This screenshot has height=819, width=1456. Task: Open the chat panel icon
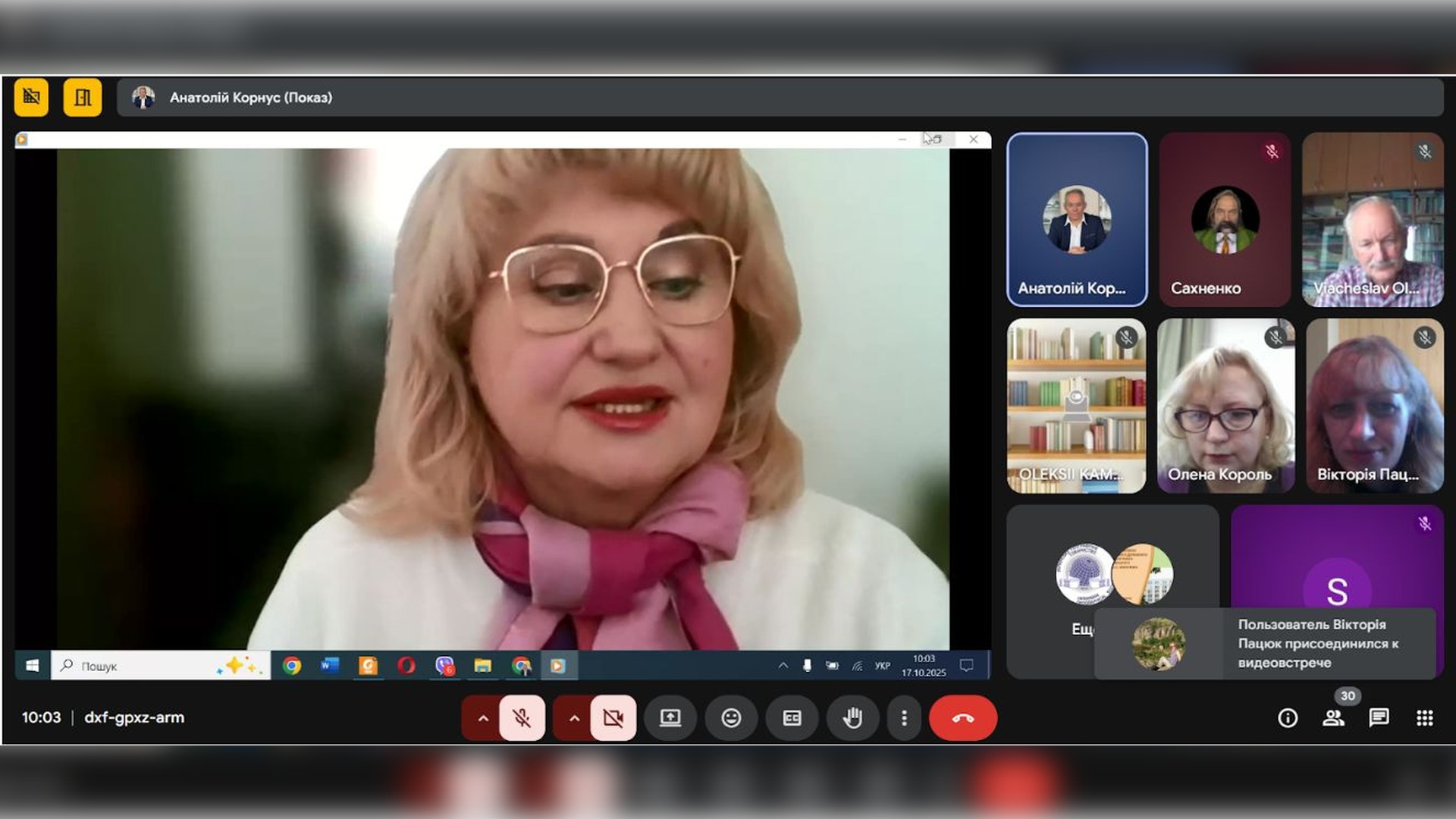1379,717
